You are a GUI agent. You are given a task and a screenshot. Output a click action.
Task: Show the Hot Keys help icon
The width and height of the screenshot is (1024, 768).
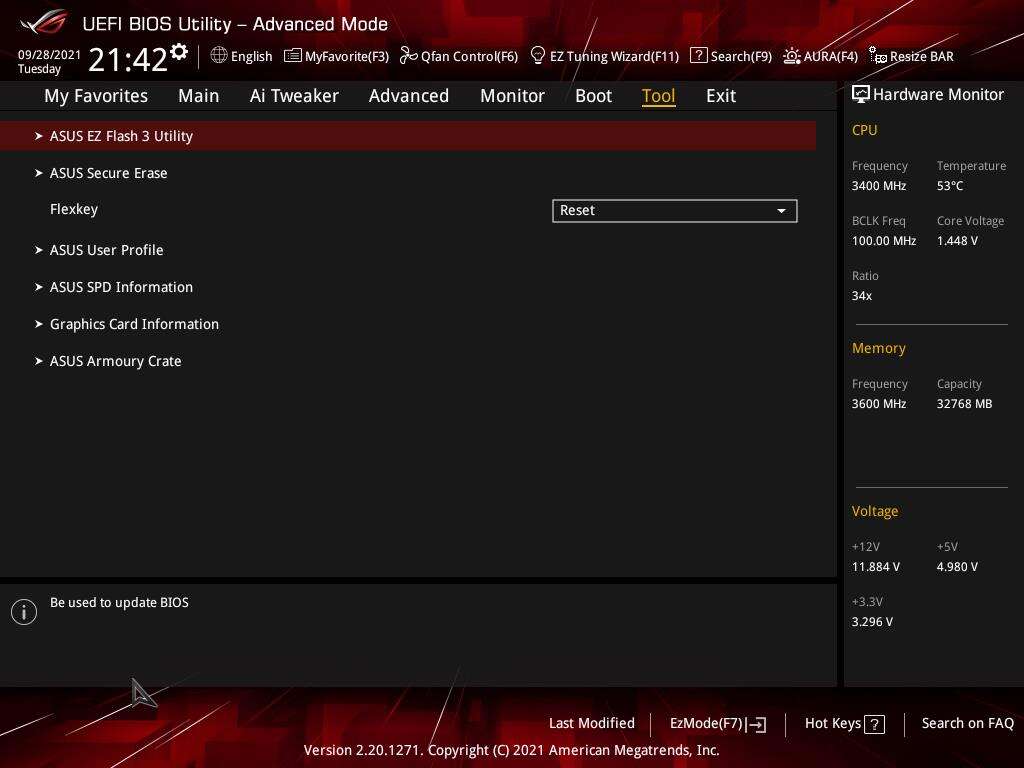874,724
